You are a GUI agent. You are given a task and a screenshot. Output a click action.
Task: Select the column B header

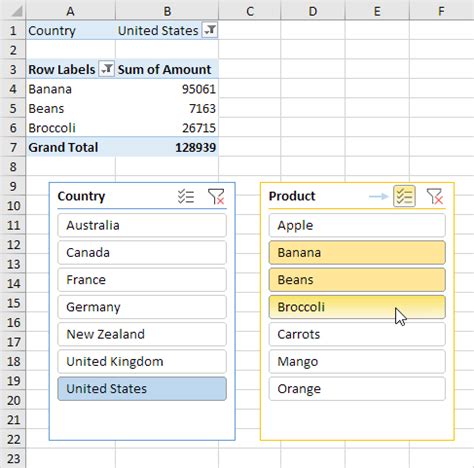[x=167, y=11]
